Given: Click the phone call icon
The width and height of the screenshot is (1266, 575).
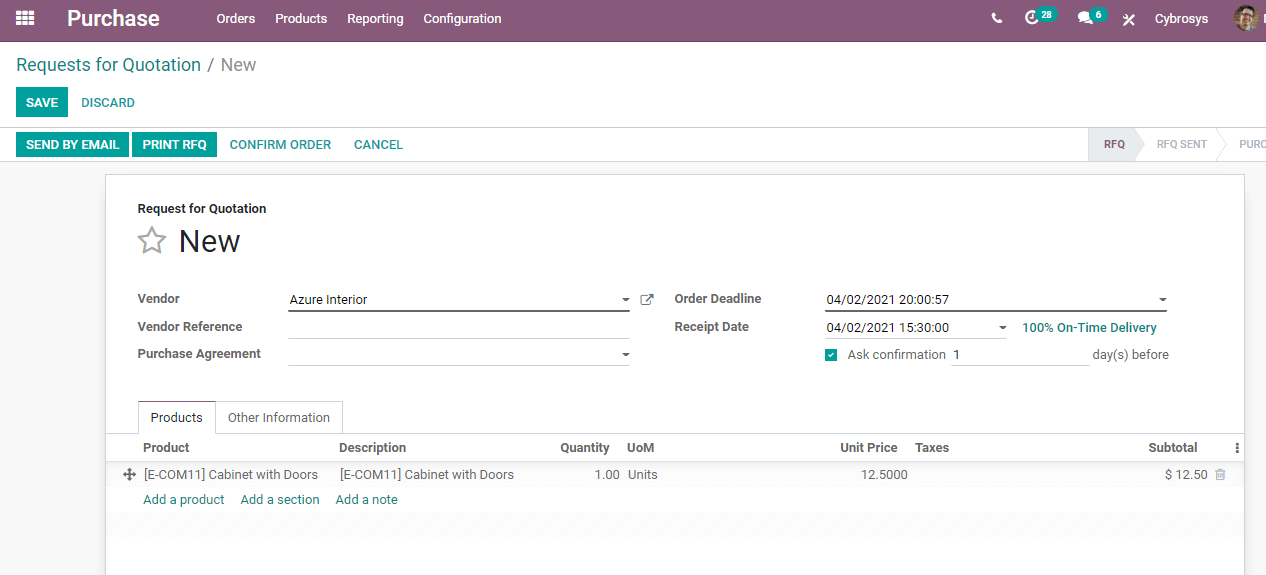Looking at the screenshot, I should [996, 18].
